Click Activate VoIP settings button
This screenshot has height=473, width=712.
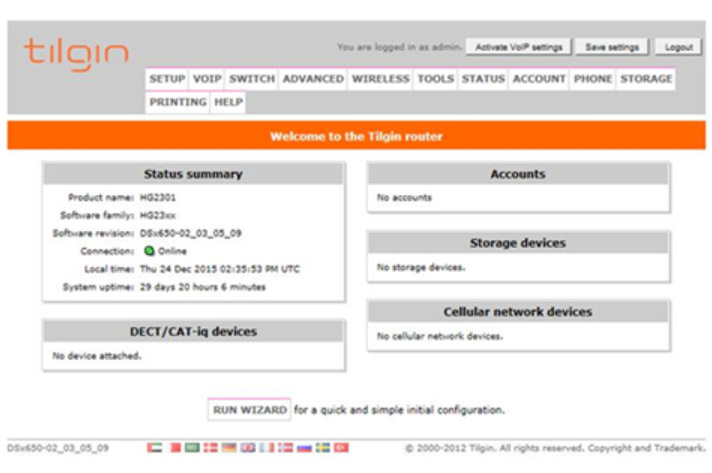point(519,47)
